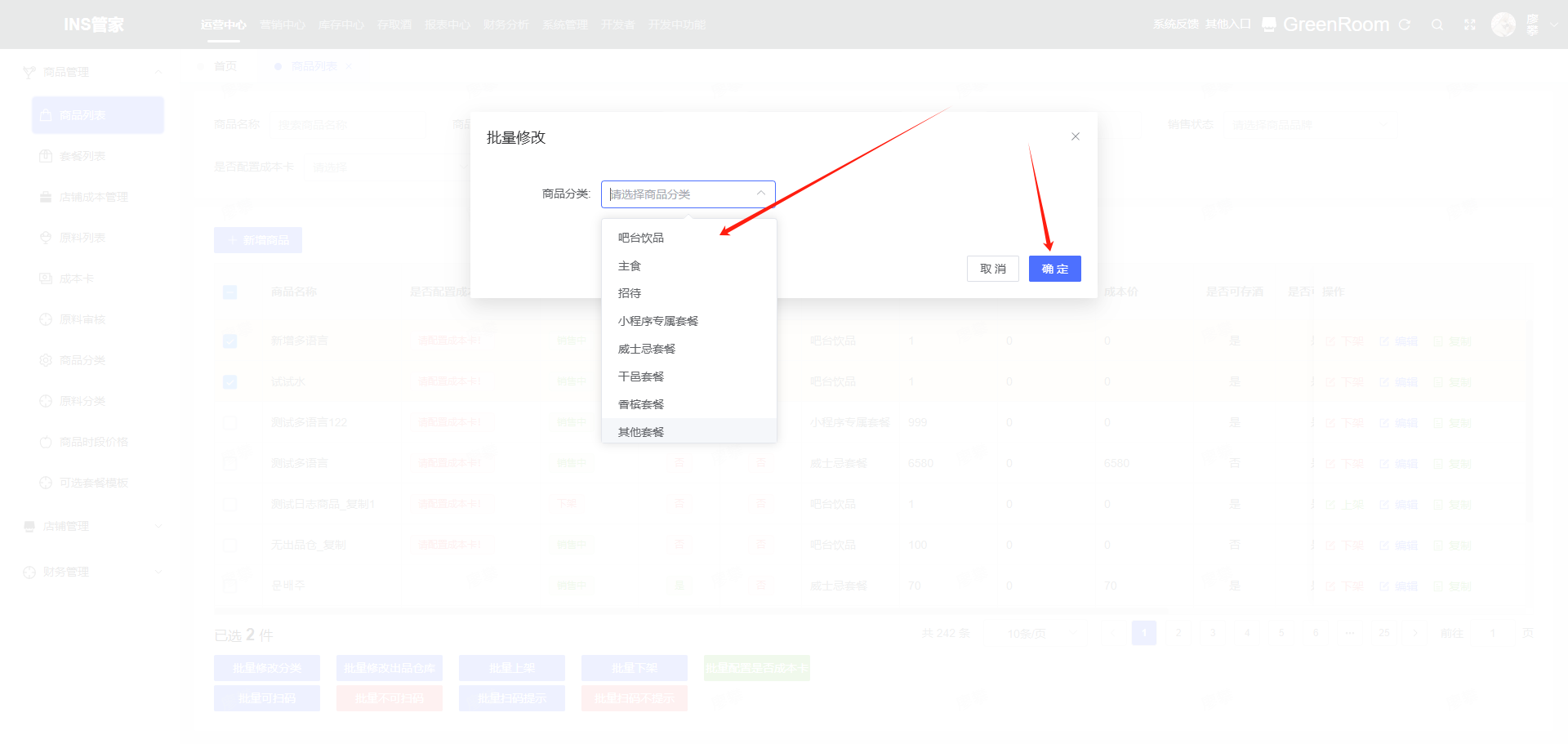Image resolution: width=1568 pixels, height=744 pixels.
Task: Click 编辑 for the 新增多语言 row
Action: coord(1399,341)
